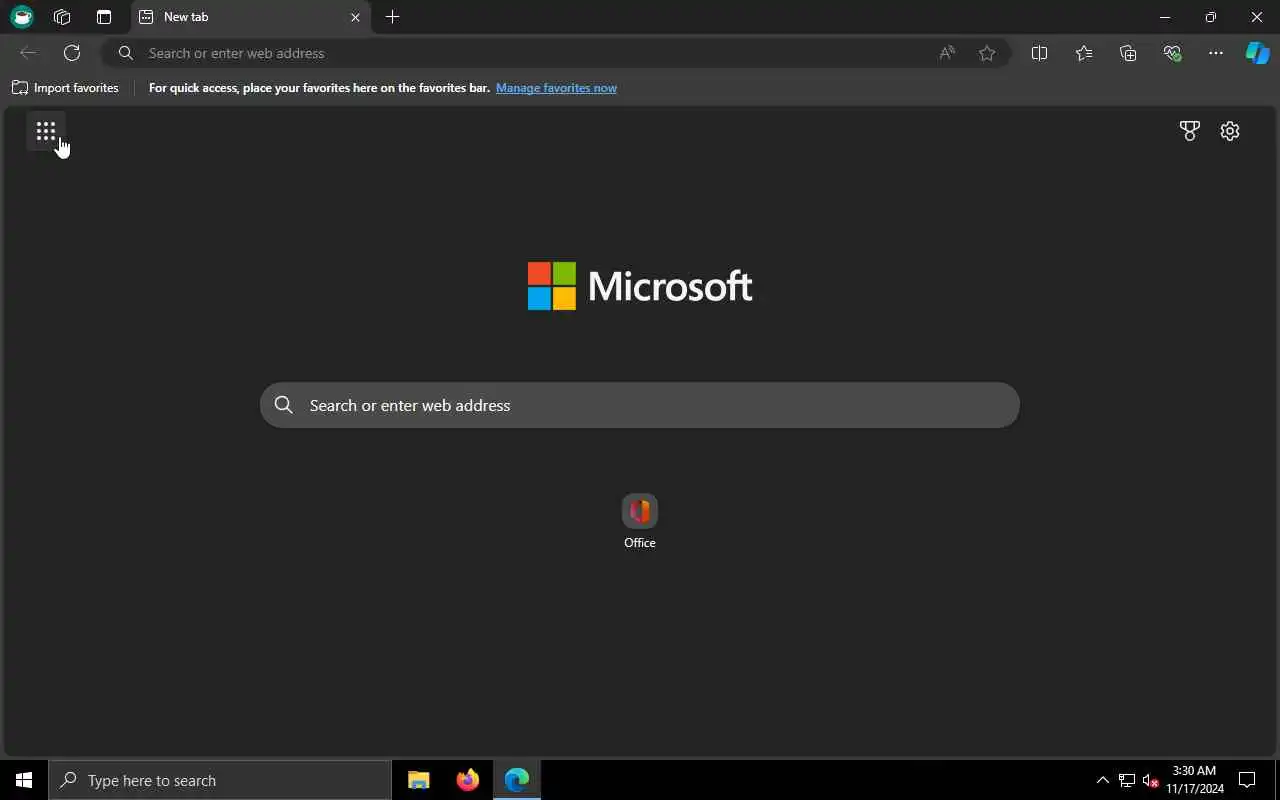Image resolution: width=1280 pixels, height=800 pixels.
Task: Open a new tab with plus button
Action: click(393, 17)
